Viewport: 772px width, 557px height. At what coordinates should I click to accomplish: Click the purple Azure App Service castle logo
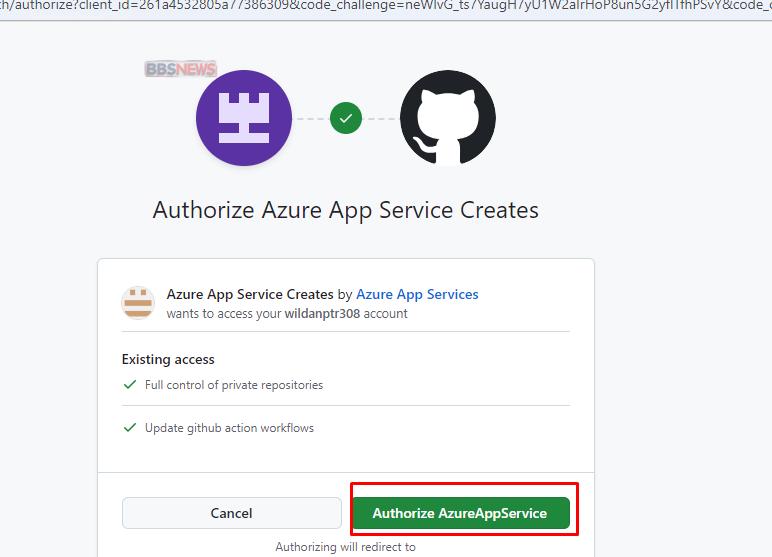pyautogui.click(x=243, y=118)
